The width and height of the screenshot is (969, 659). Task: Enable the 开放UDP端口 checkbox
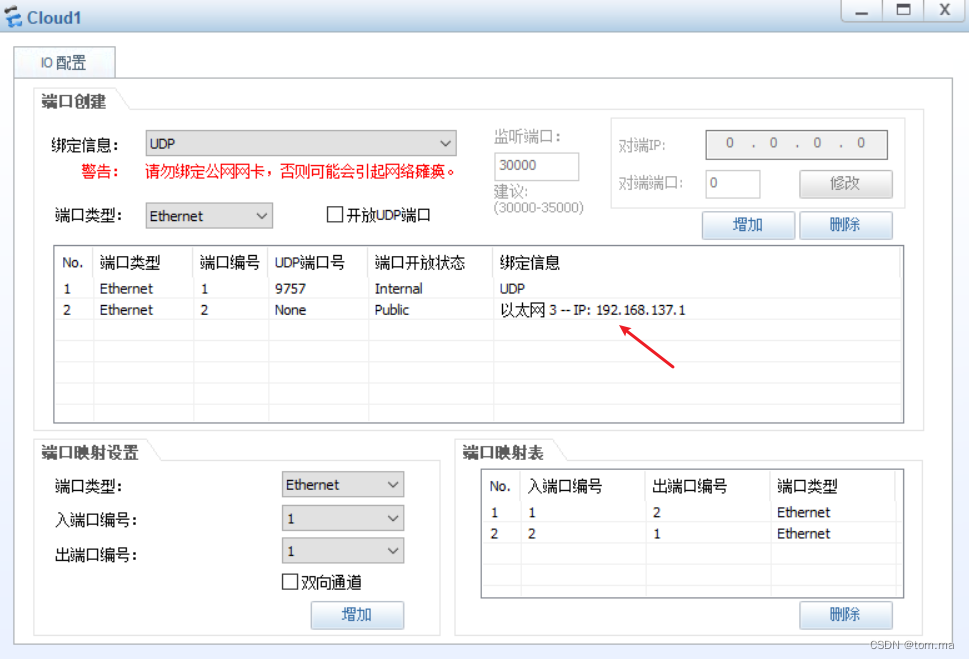334,215
